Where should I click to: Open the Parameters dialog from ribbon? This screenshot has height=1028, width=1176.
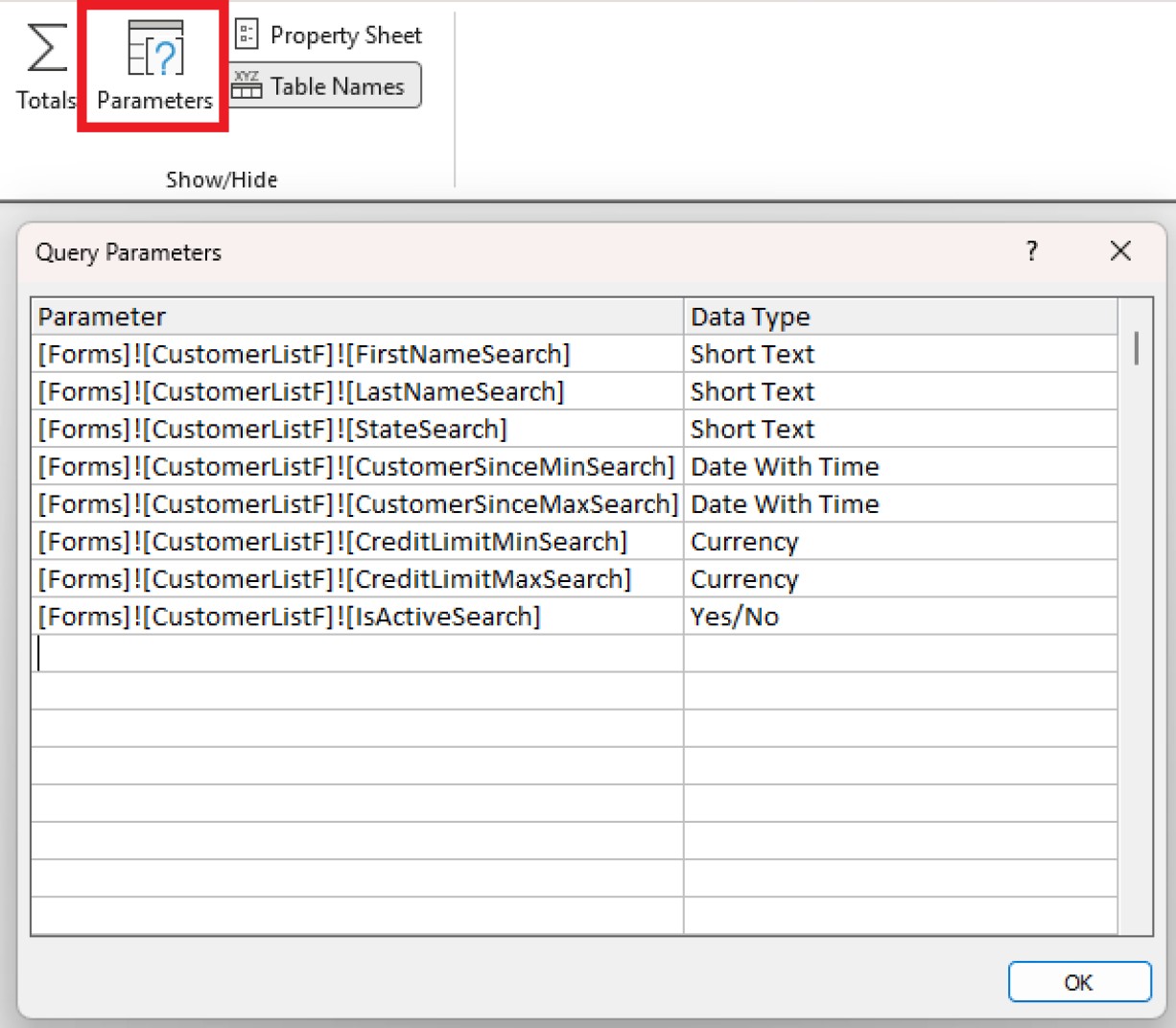tap(154, 65)
